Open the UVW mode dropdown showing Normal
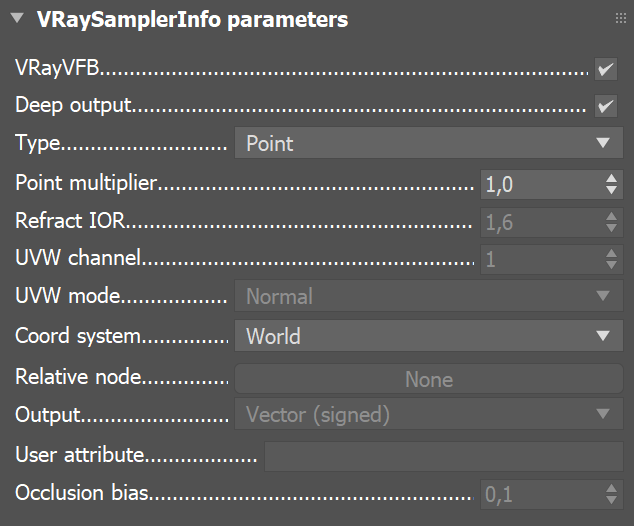634x526 pixels. (x=429, y=296)
